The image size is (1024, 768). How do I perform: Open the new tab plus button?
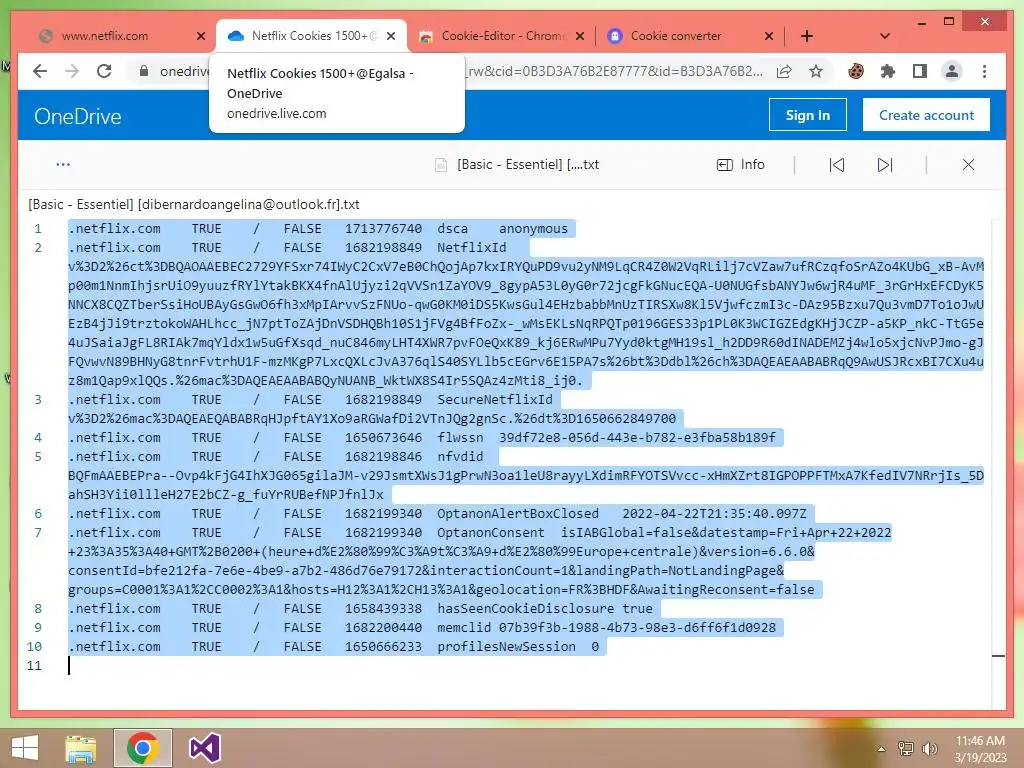click(x=807, y=36)
